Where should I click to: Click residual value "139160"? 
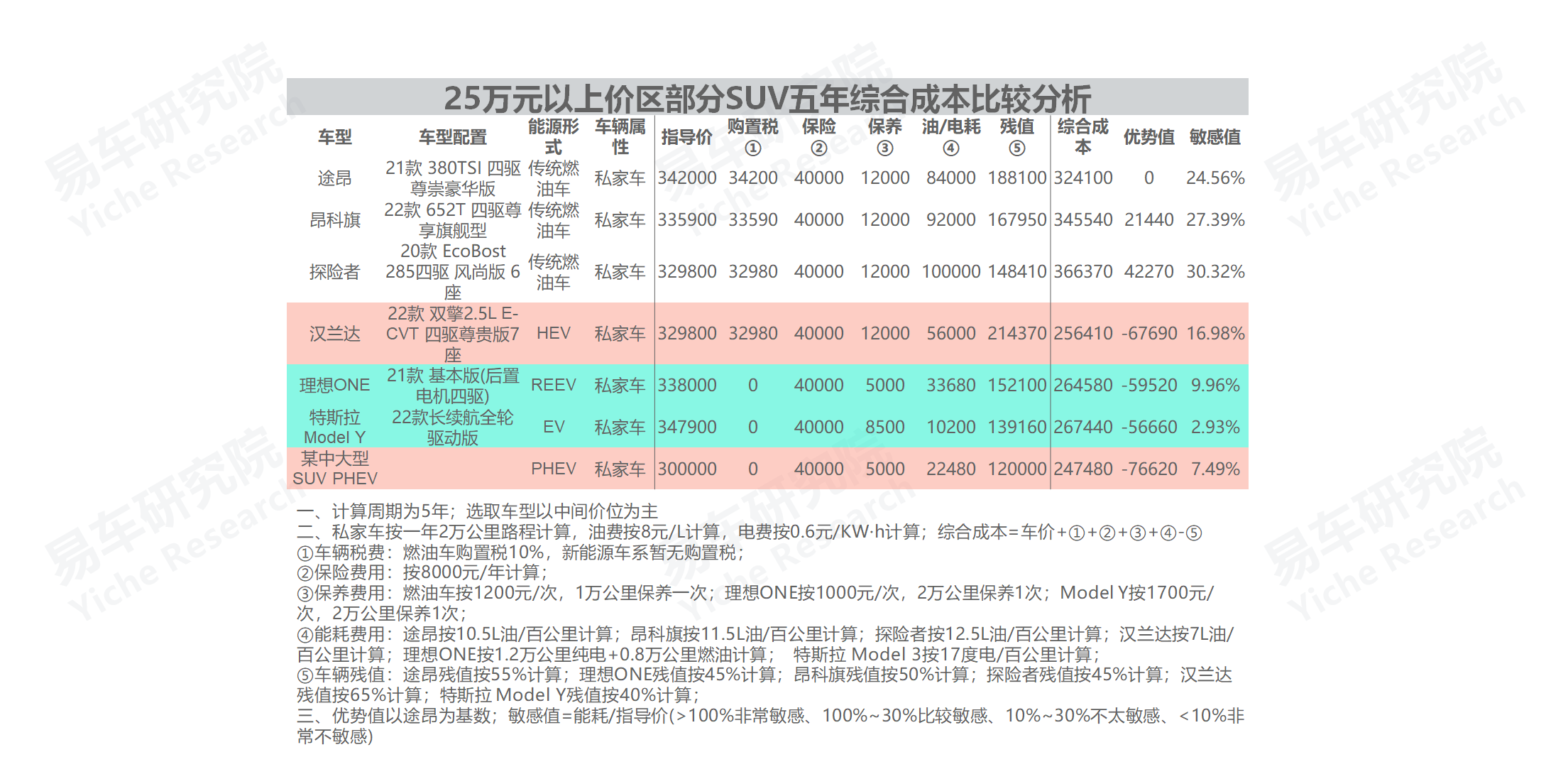point(1017,427)
